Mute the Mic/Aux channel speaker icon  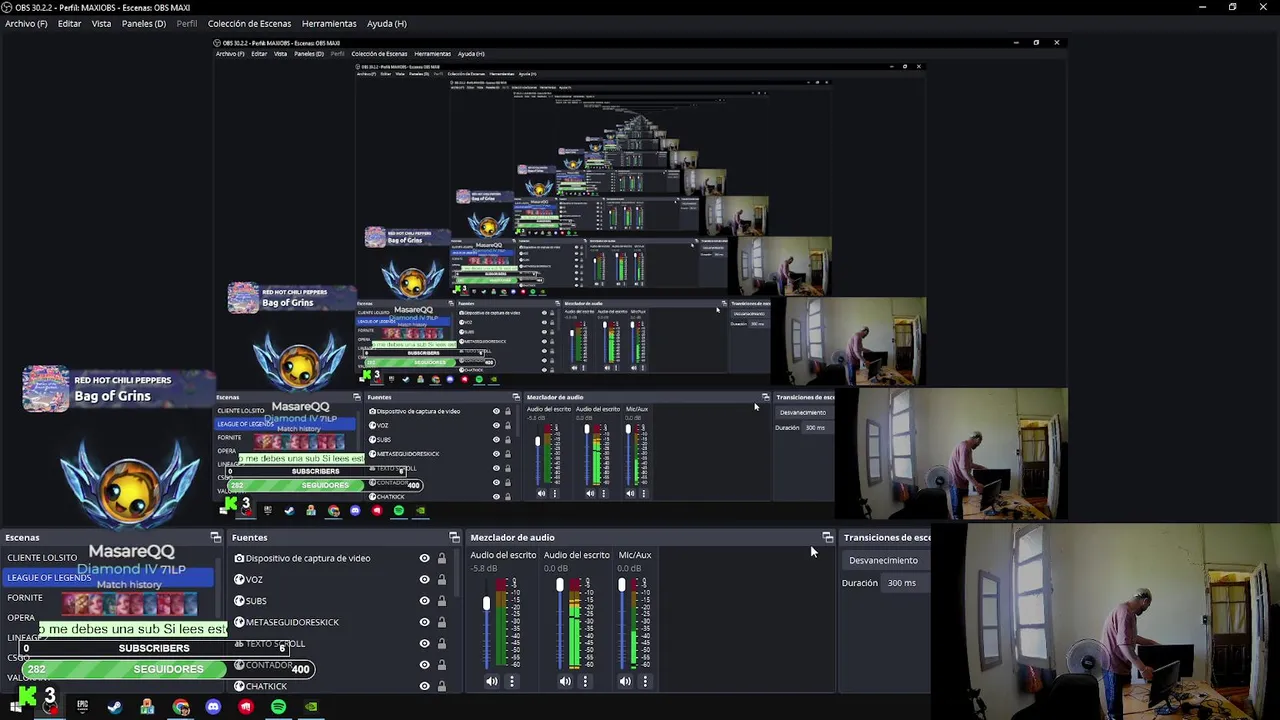coord(625,681)
